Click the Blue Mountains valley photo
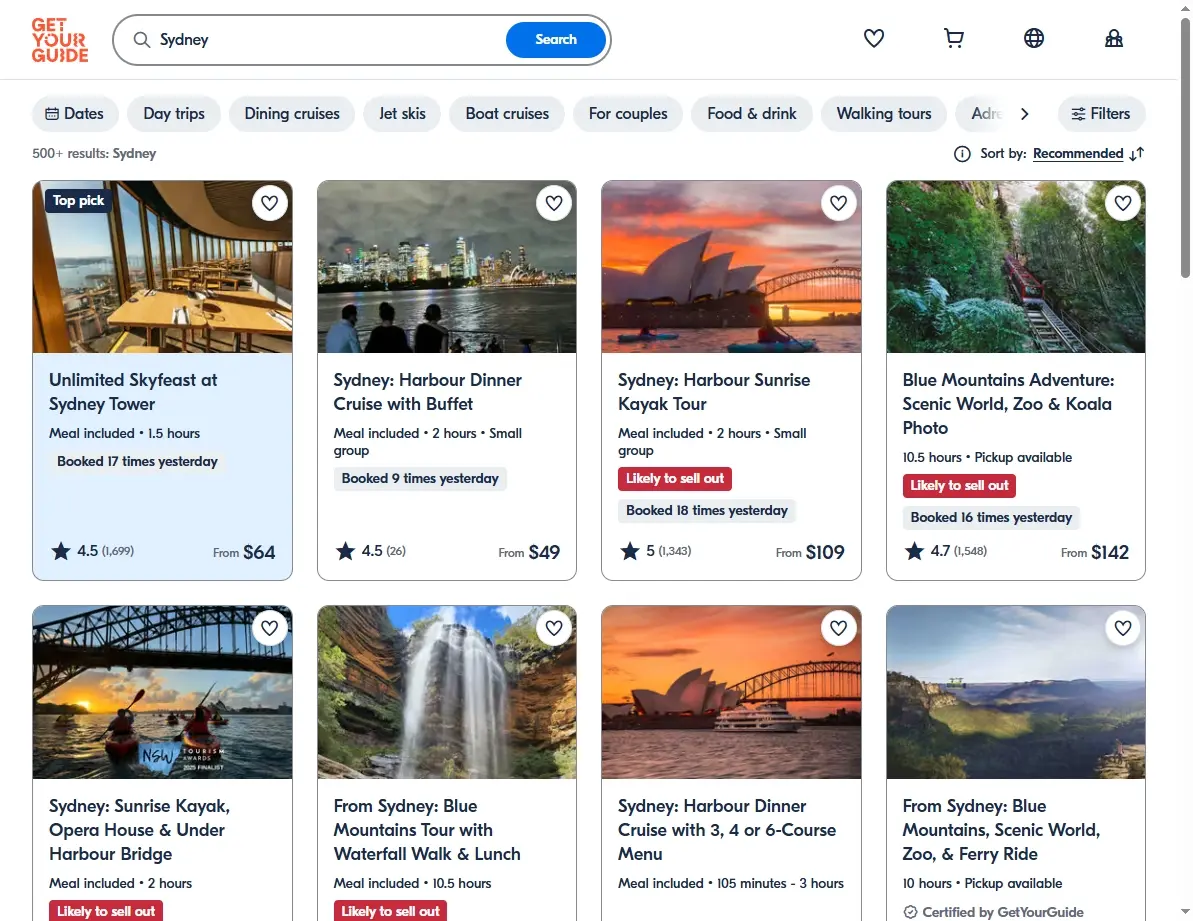 tap(1016, 692)
